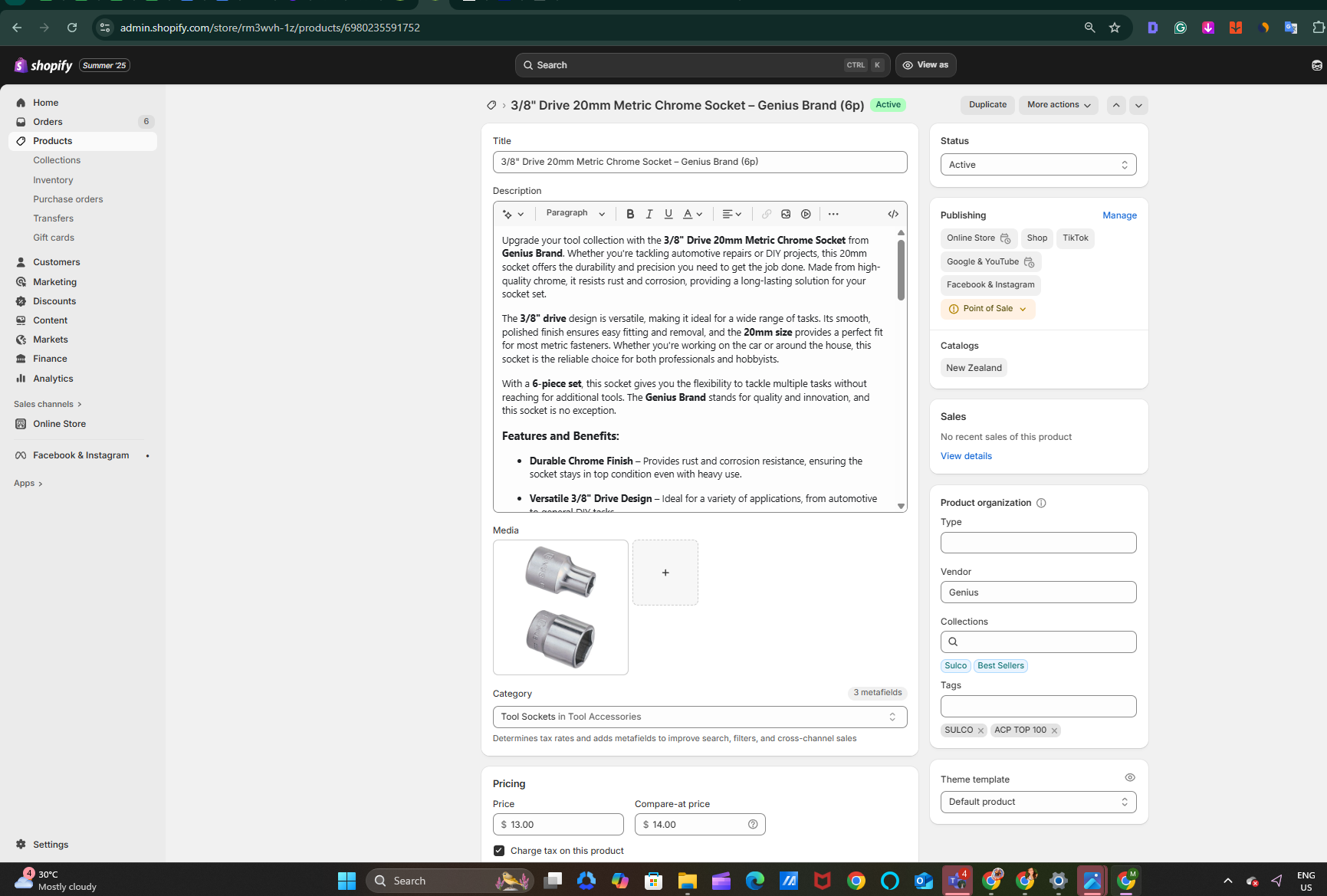Bookmark this page with star icon

(1115, 28)
